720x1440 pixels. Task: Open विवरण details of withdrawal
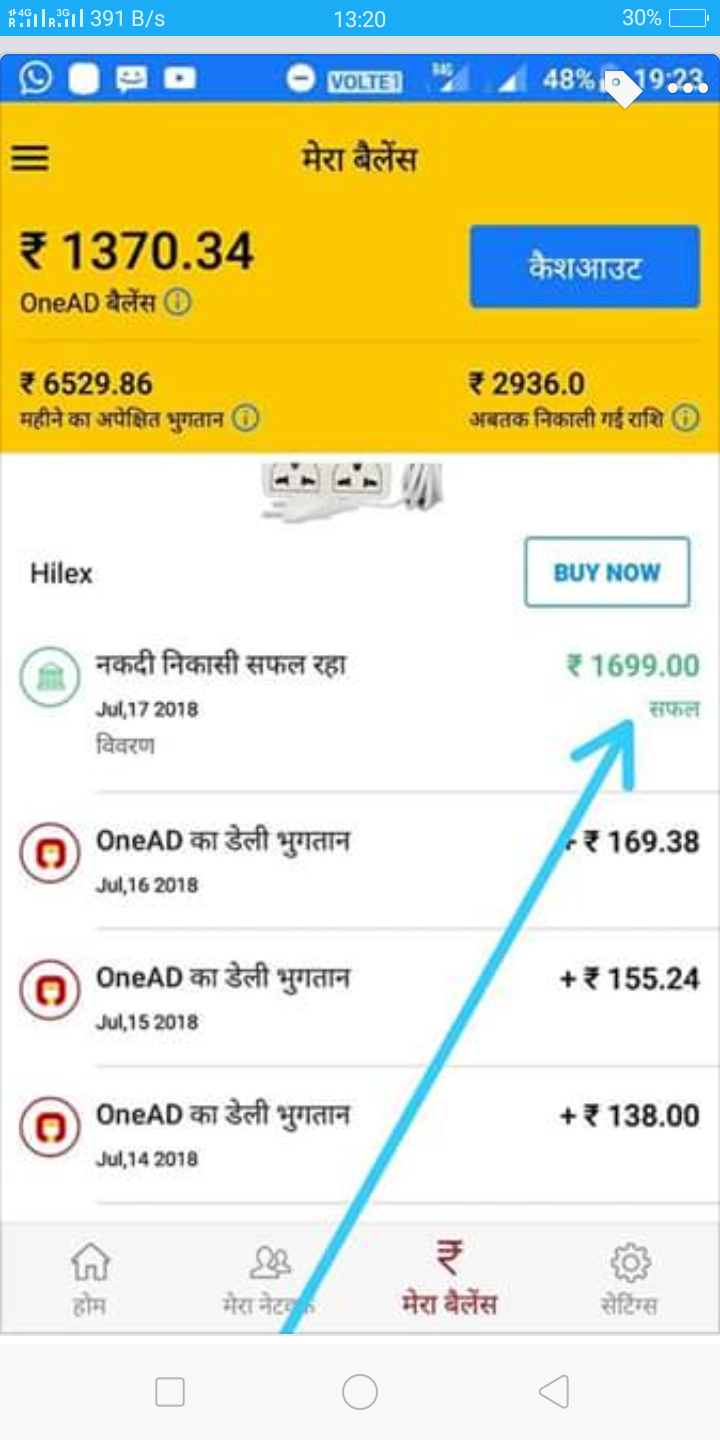pyautogui.click(x=125, y=745)
